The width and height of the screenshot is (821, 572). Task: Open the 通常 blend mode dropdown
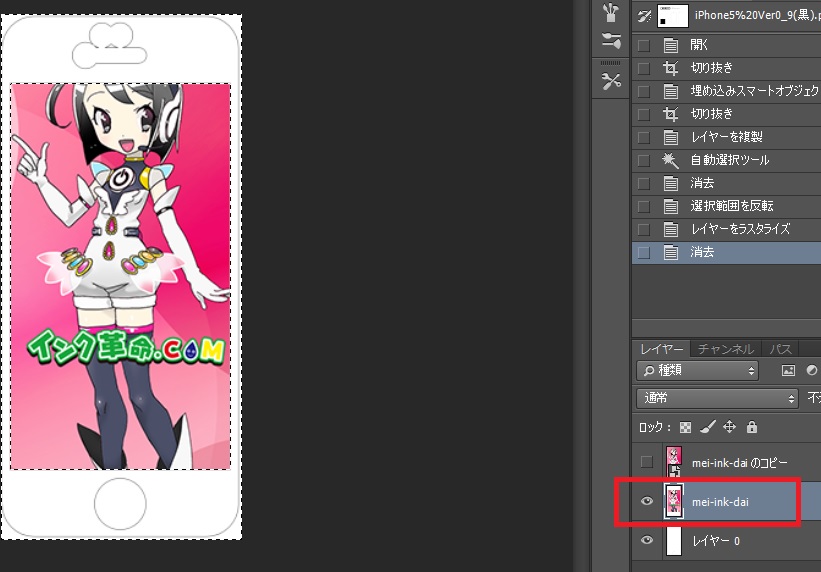coord(717,398)
